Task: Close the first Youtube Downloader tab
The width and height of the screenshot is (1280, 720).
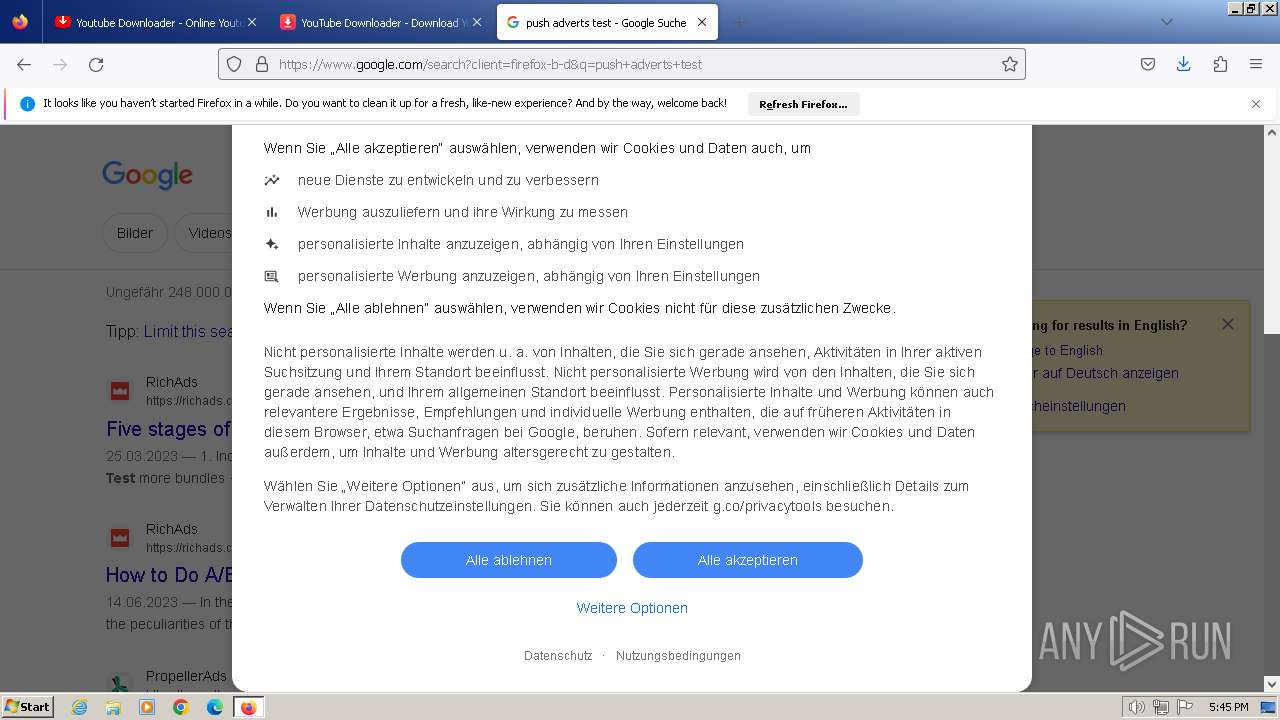Action: [251, 22]
